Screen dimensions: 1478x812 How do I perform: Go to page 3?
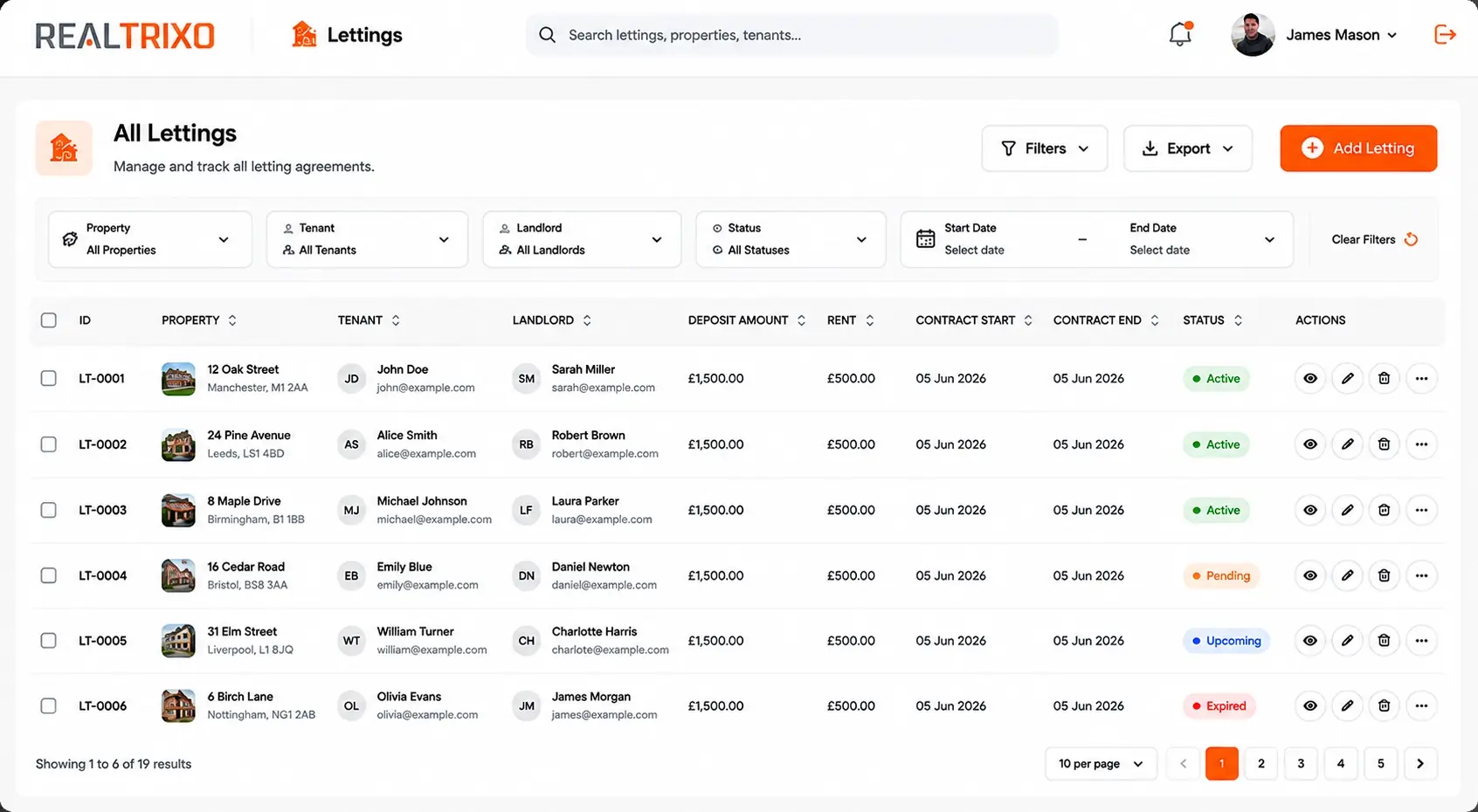point(1301,764)
